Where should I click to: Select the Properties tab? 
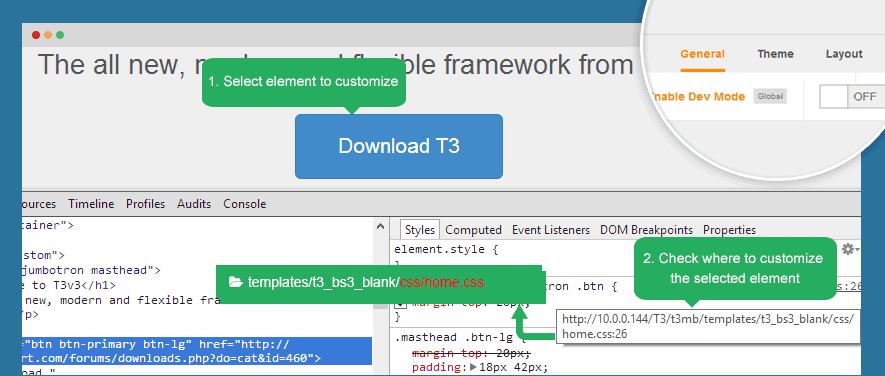tap(729, 230)
